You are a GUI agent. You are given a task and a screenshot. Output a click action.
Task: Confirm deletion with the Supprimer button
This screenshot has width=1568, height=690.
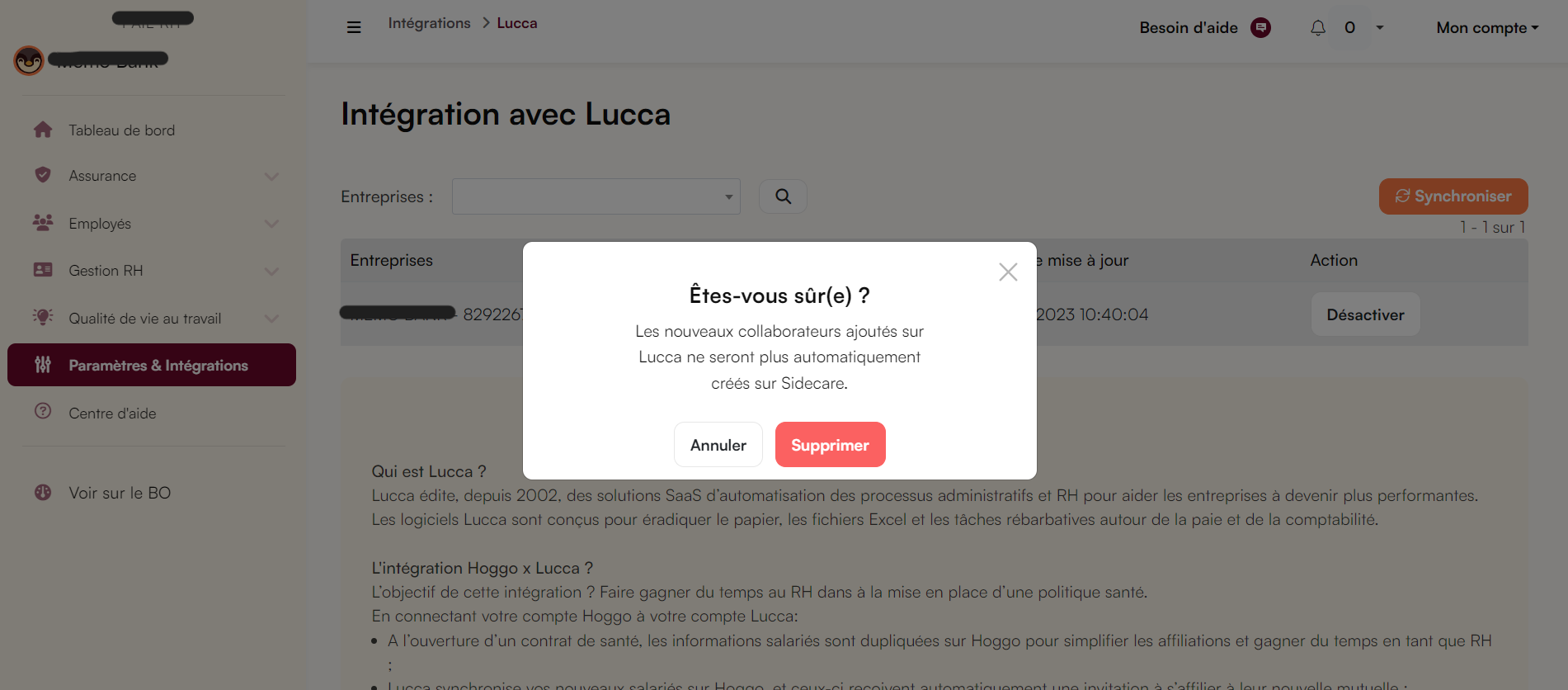point(830,445)
